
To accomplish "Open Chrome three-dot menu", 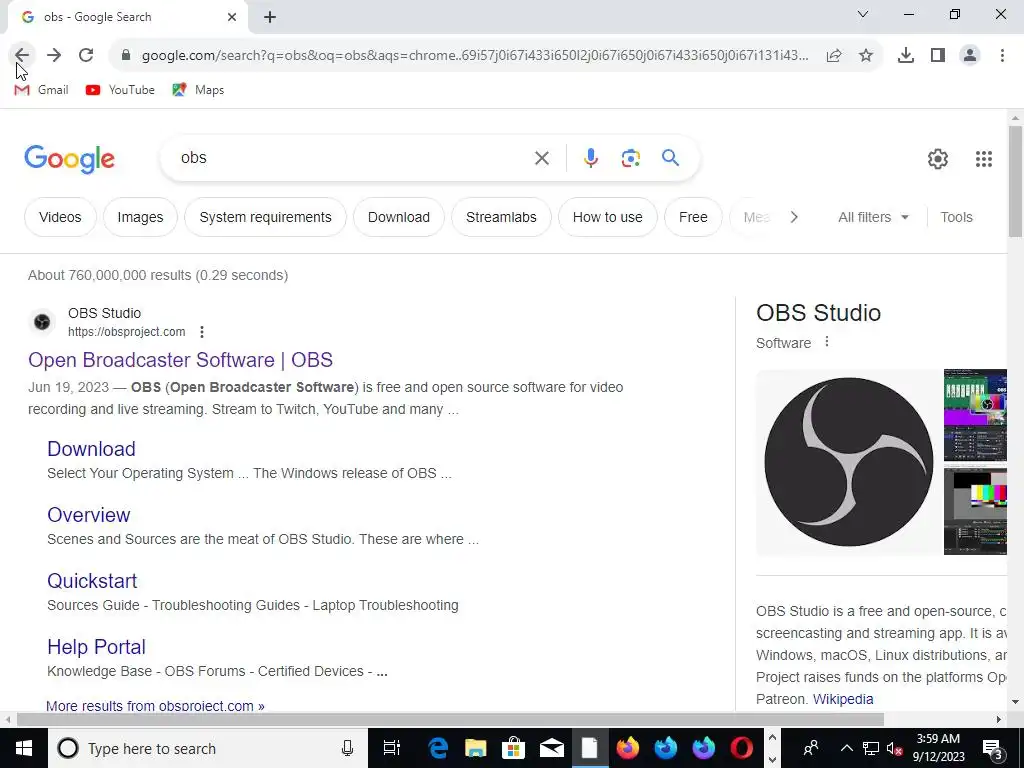I will coord(1002,56).
